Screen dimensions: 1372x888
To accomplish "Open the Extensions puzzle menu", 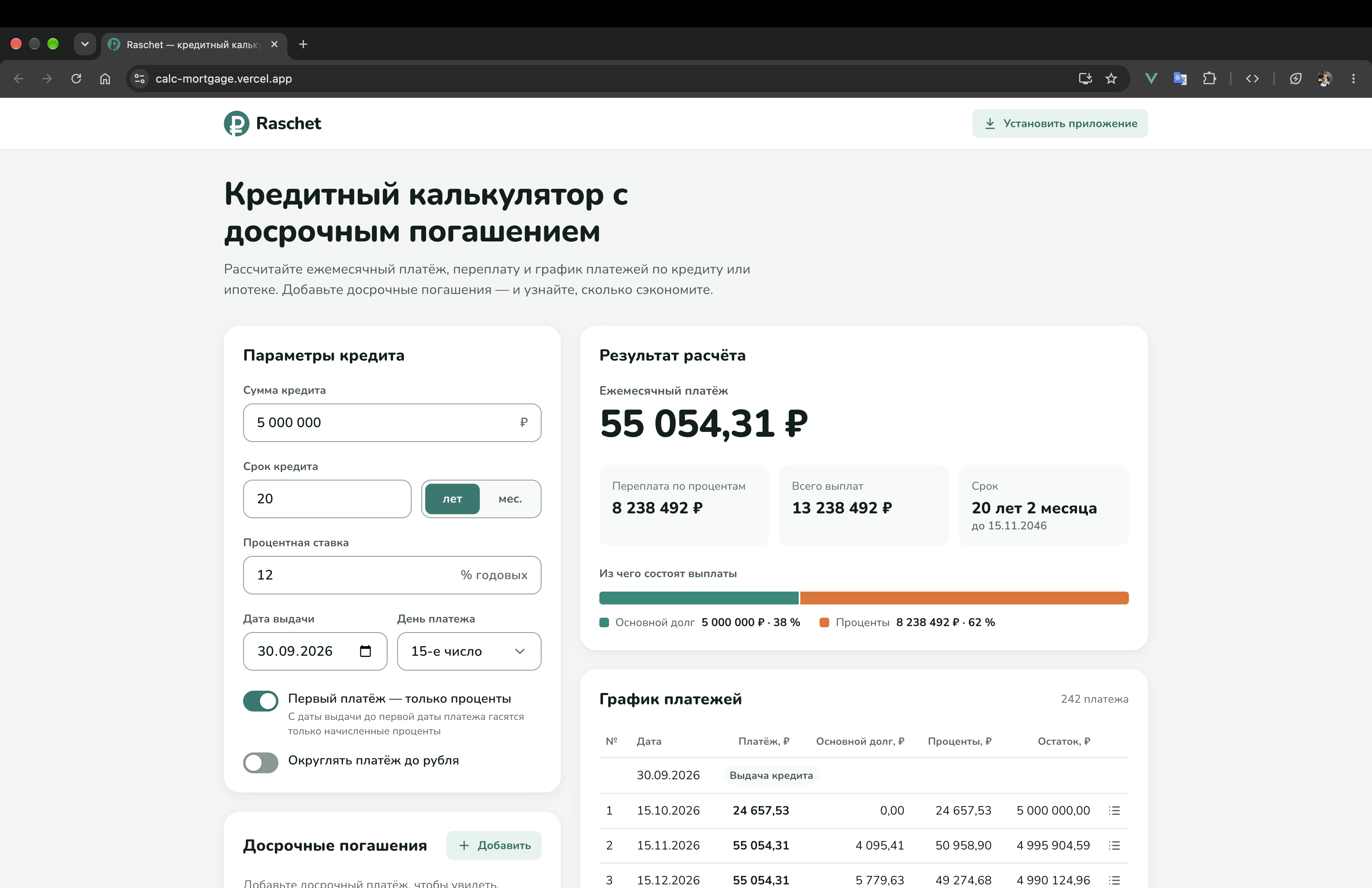I will coord(1210,78).
